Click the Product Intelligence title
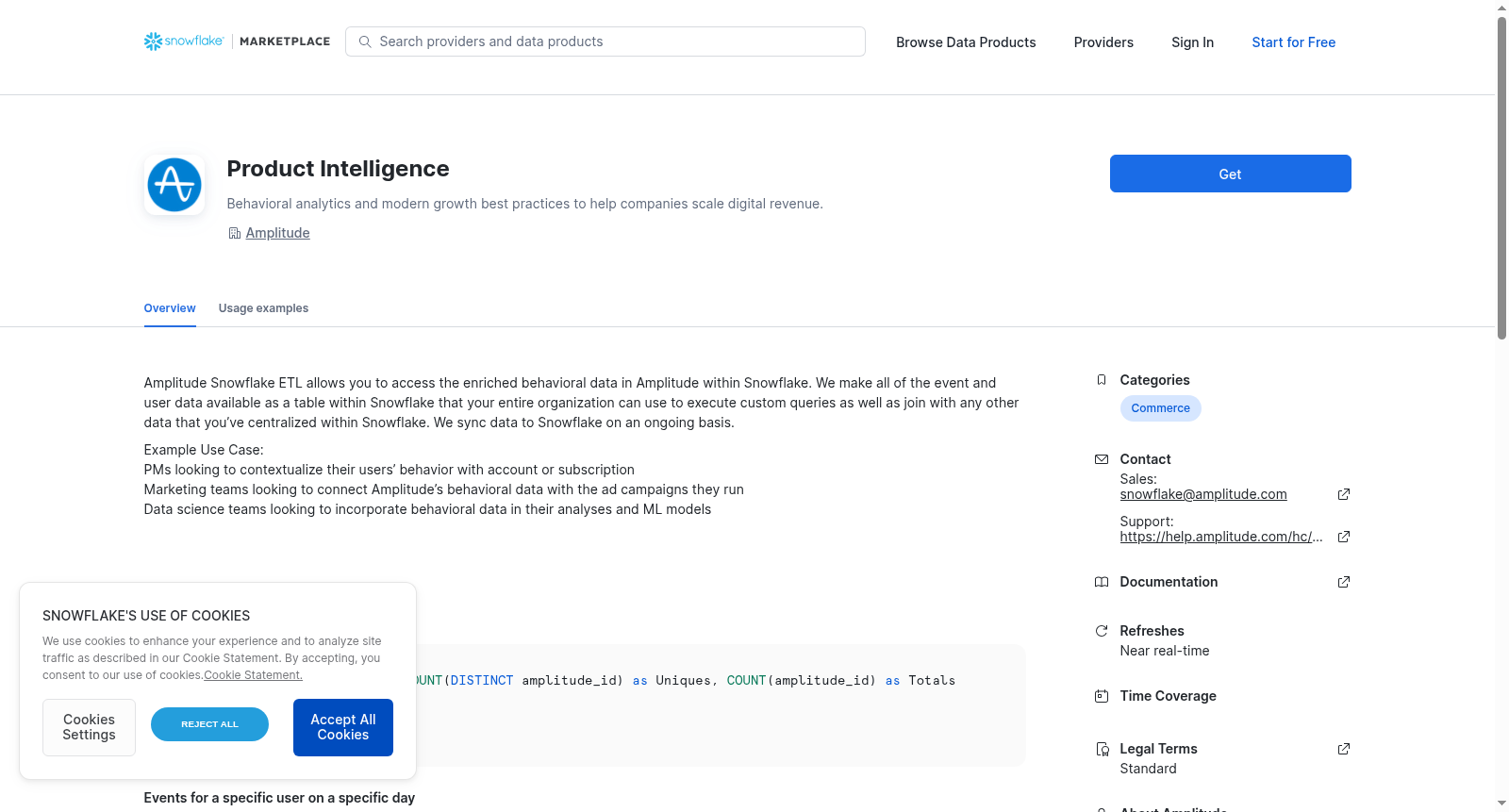The image size is (1509, 812). [x=338, y=169]
